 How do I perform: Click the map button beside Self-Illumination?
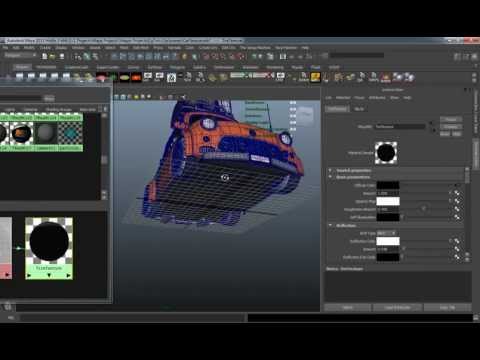[x=457, y=217]
